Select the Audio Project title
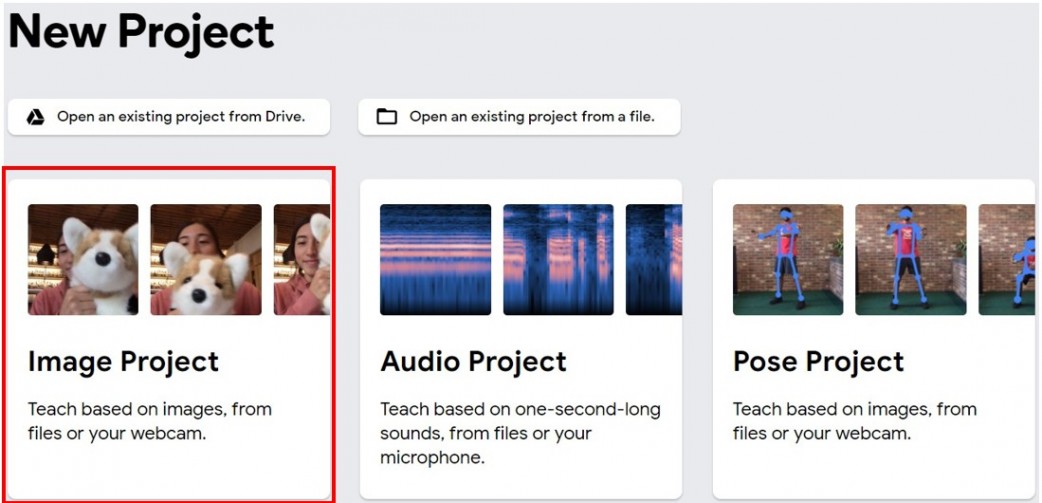This screenshot has width=1042, height=503. pos(473,361)
